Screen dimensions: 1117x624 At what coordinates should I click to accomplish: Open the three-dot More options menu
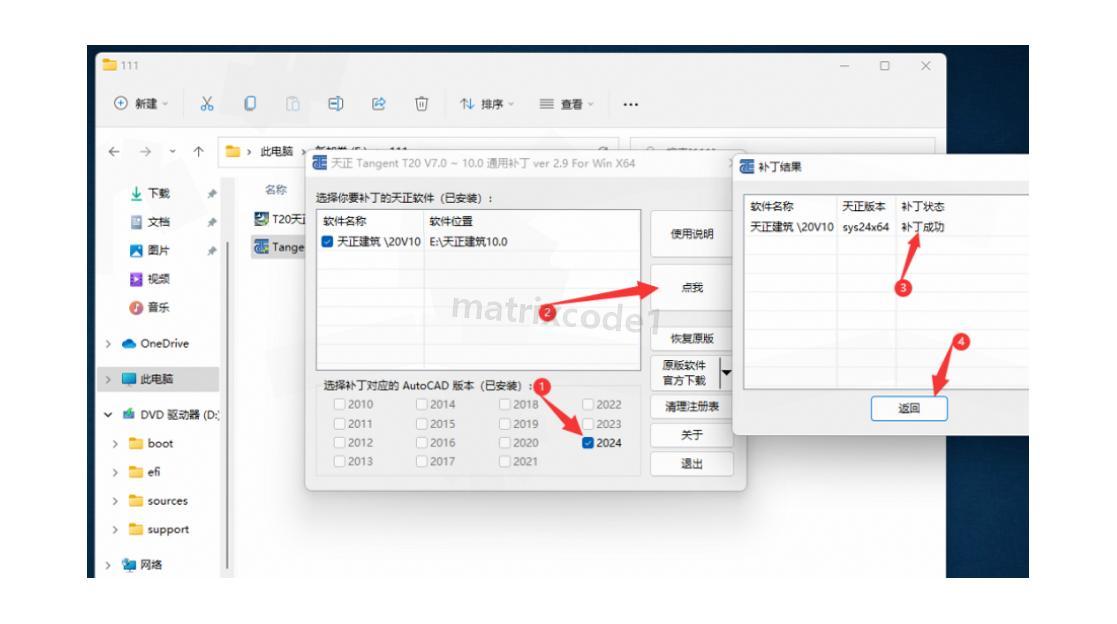630,105
